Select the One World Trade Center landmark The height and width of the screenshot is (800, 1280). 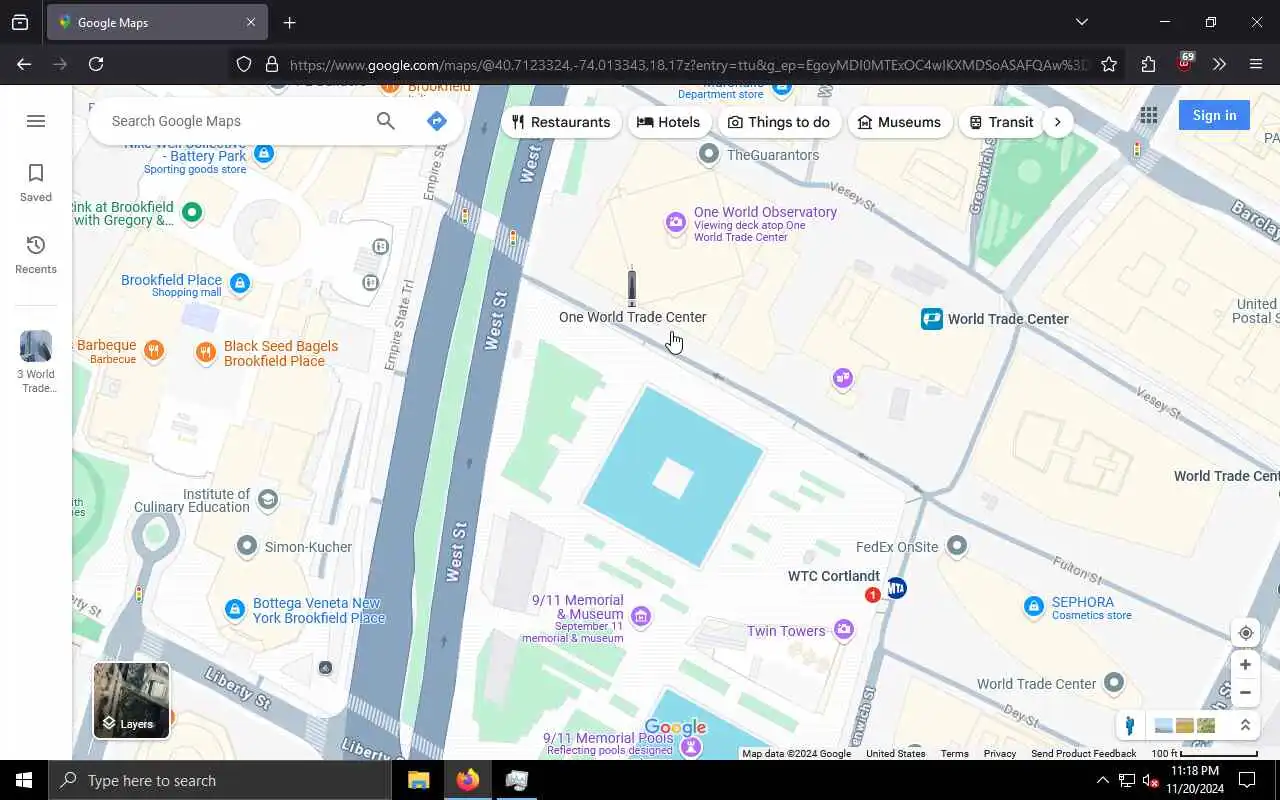pos(632,287)
